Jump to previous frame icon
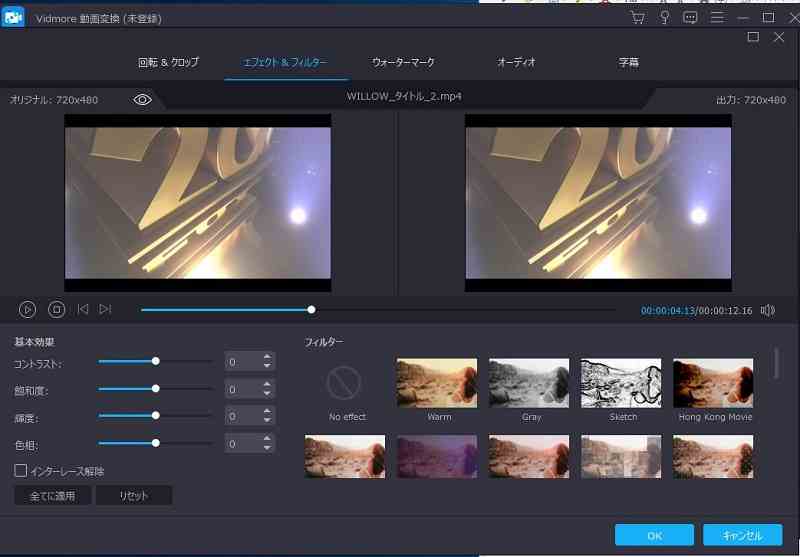Image resolution: width=800 pixels, height=557 pixels. click(x=83, y=310)
